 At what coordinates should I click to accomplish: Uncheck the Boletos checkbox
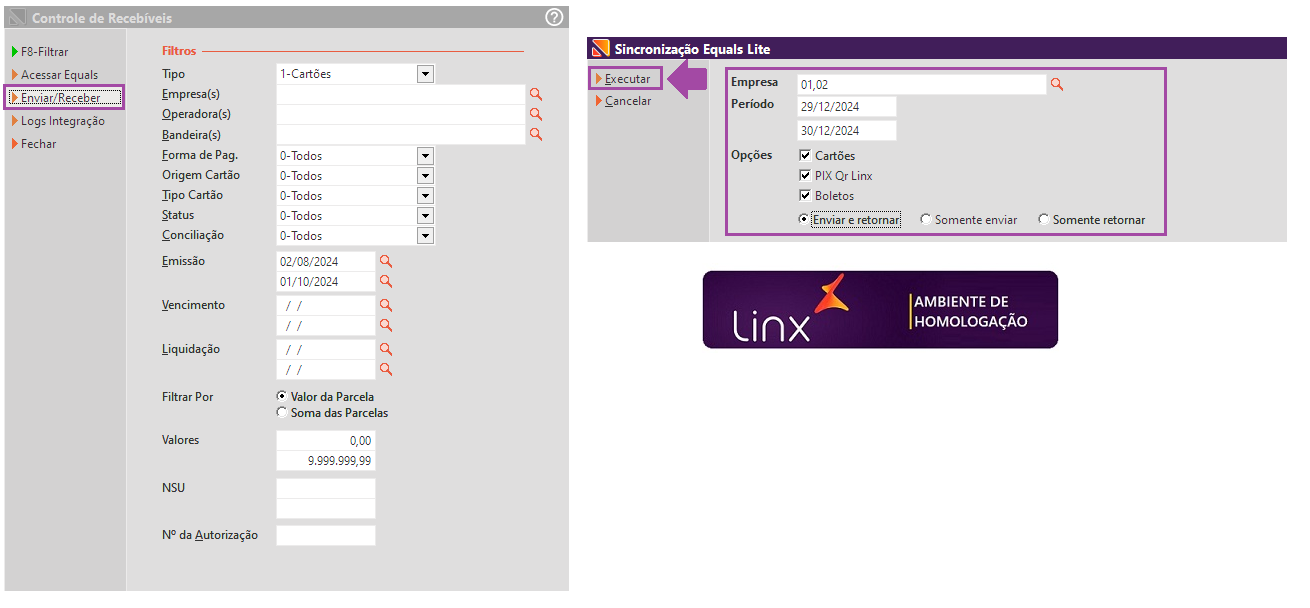(805, 196)
